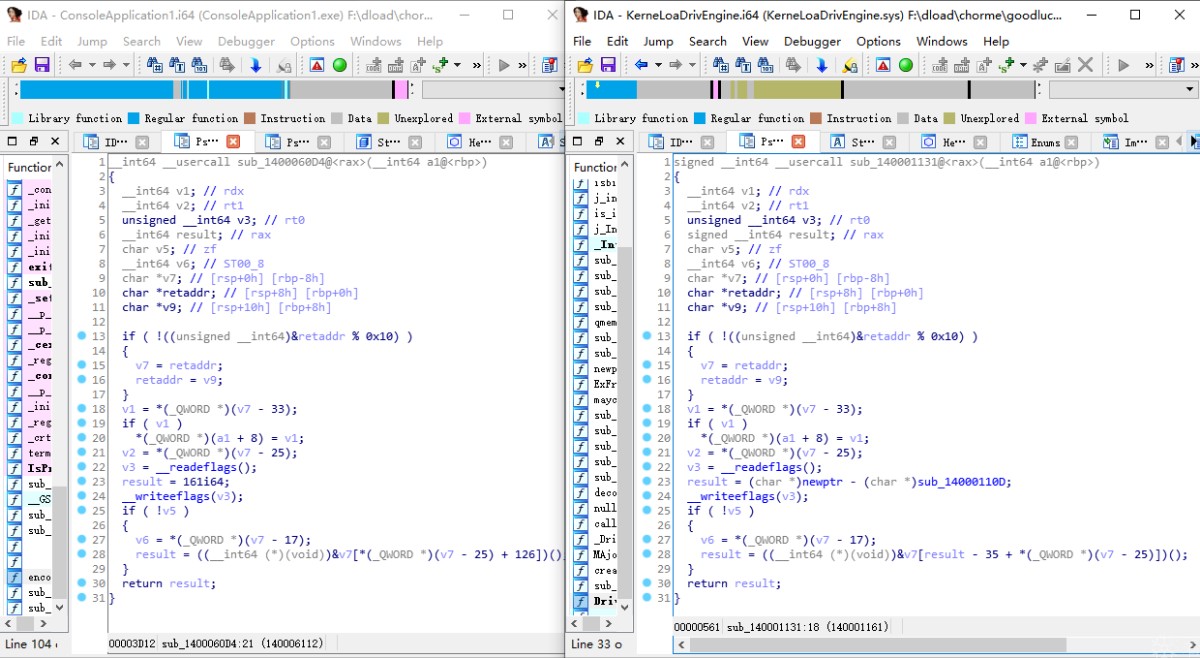This screenshot has width=1200, height=658.
Task: Select 'qmem' function in KerneLoaDrivEngine function list
Action: click(x=605, y=322)
